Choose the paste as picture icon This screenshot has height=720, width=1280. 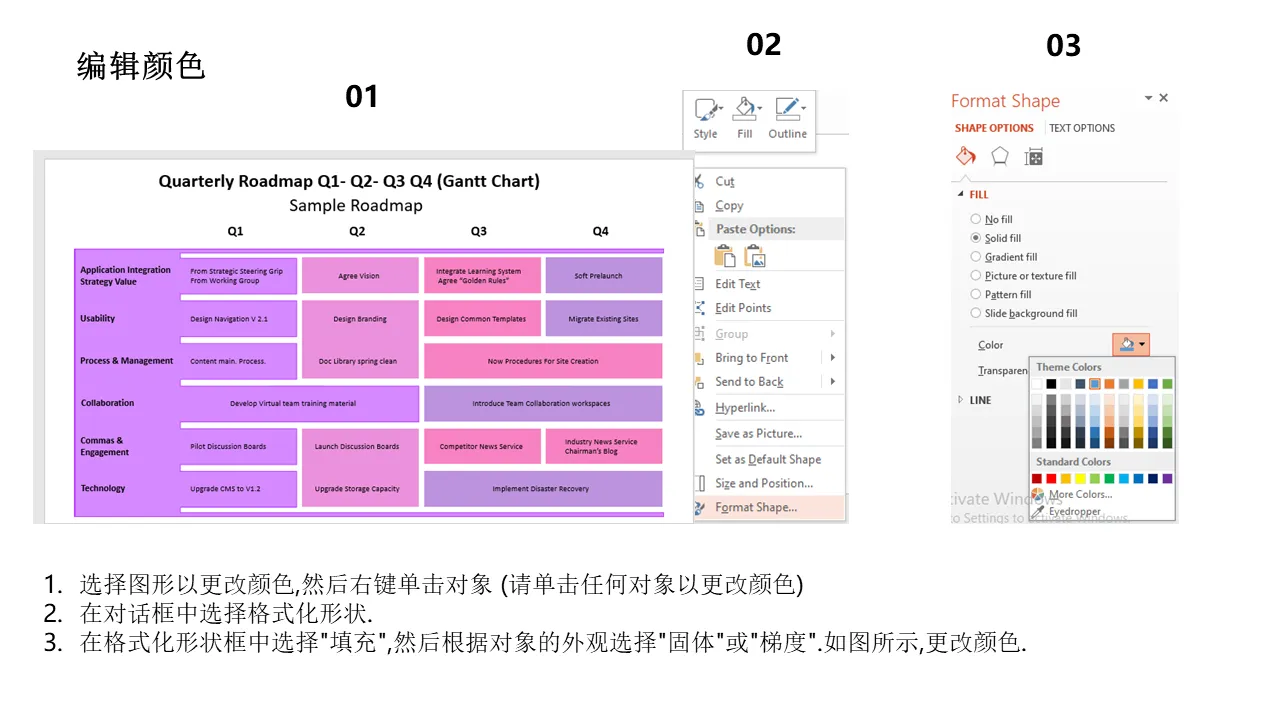click(755, 256)
